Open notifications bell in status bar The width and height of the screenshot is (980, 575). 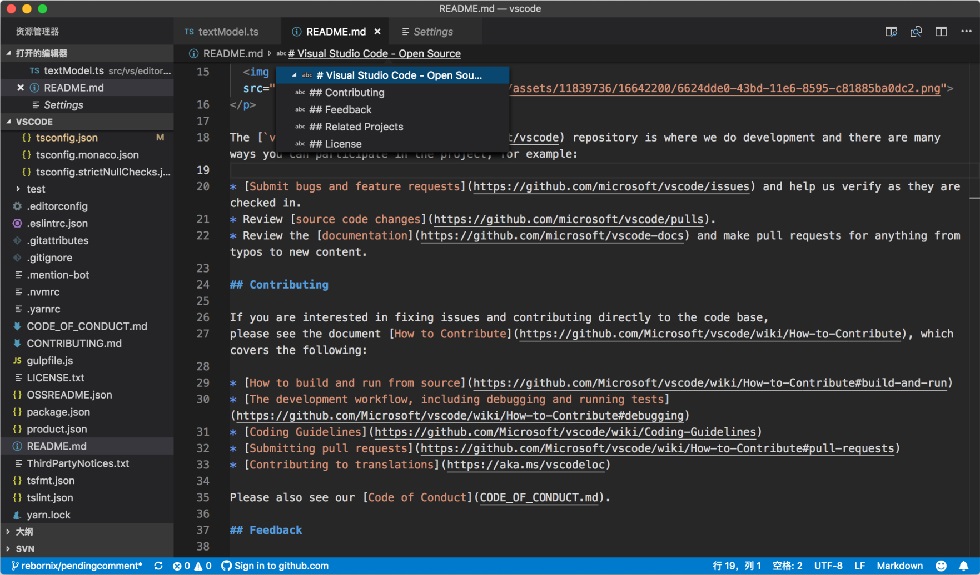tap(964, 566)
